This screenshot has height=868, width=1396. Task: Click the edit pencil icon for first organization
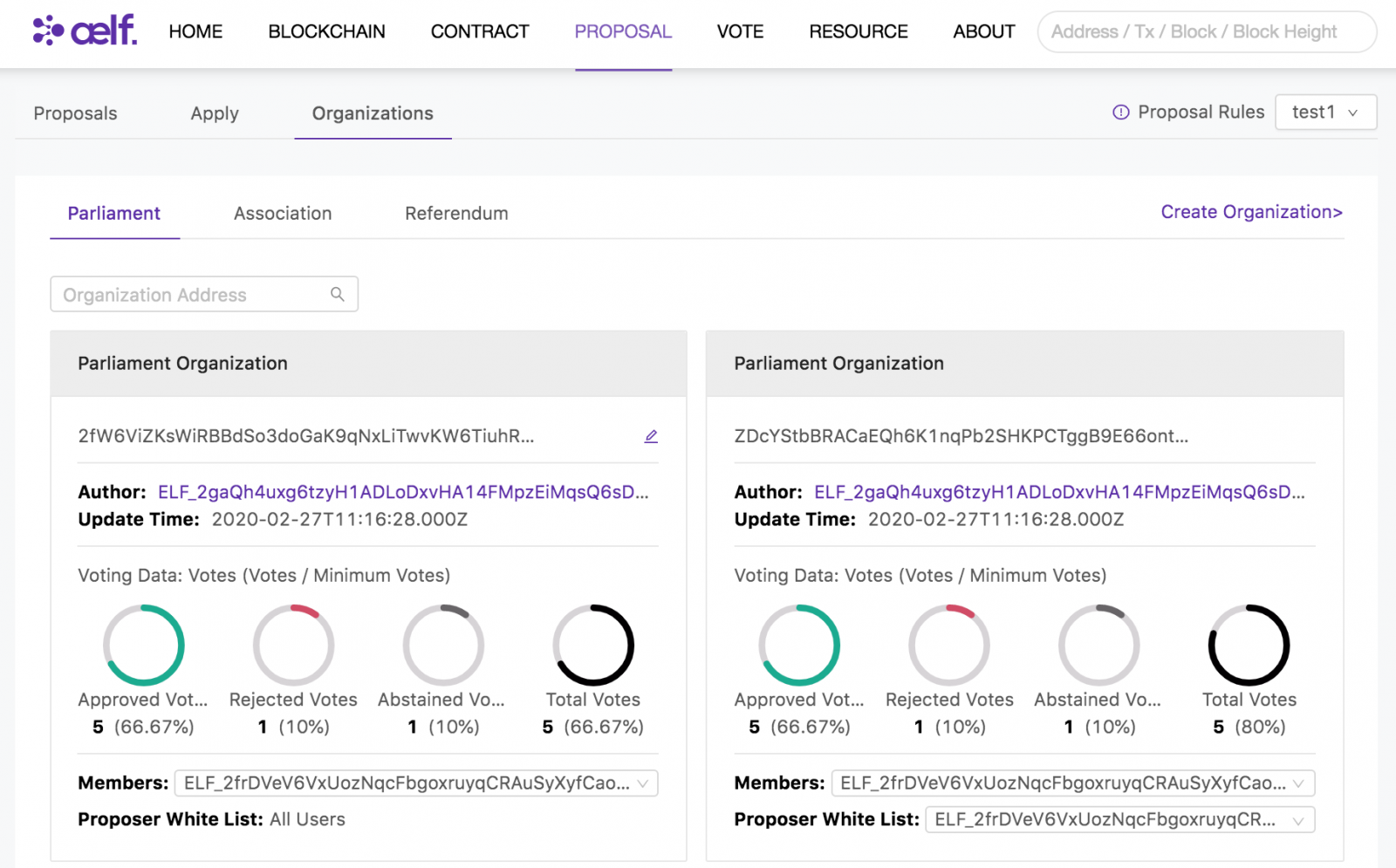(x=651, y=436)
